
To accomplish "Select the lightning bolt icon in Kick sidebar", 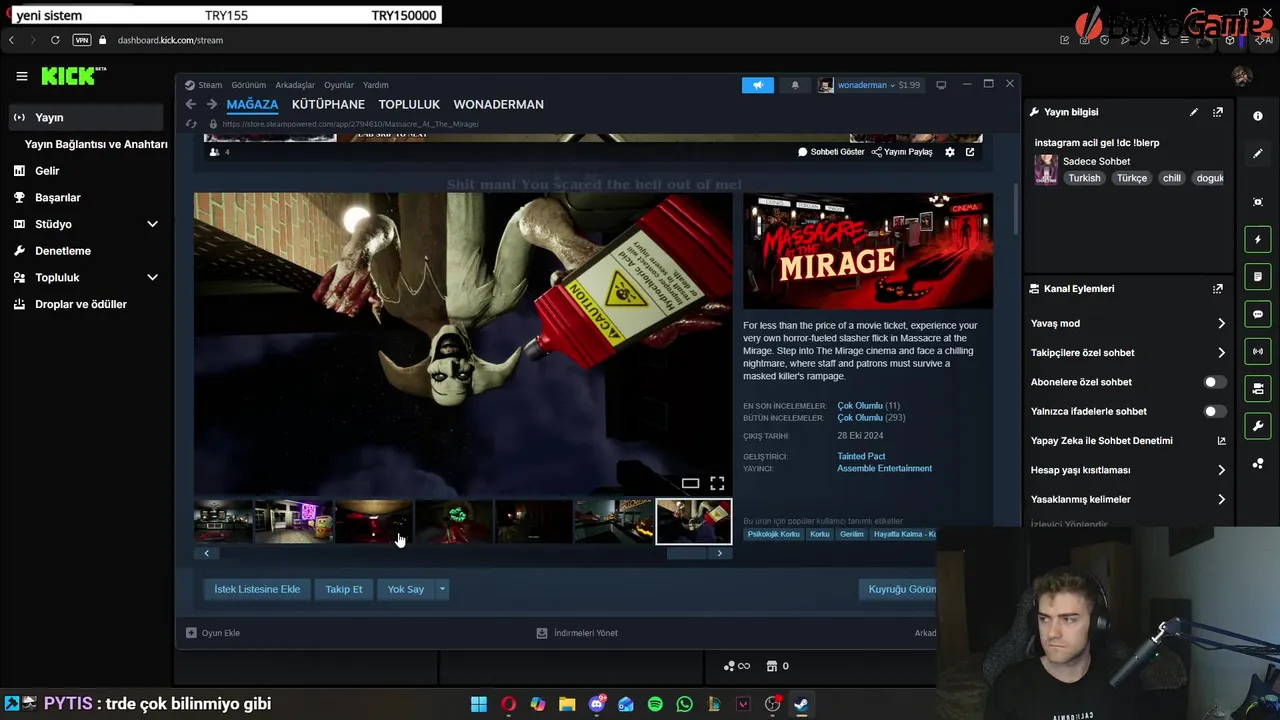I will [x=1258, y=240].
